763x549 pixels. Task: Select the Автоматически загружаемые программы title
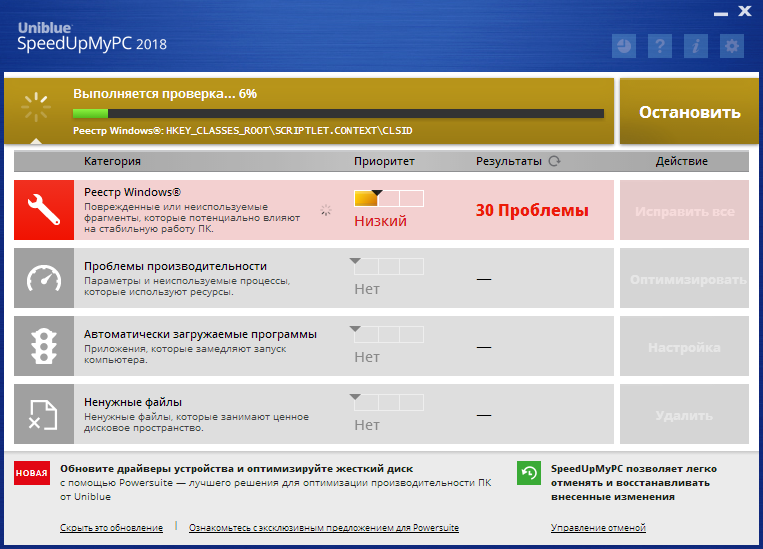click(200, 334)
